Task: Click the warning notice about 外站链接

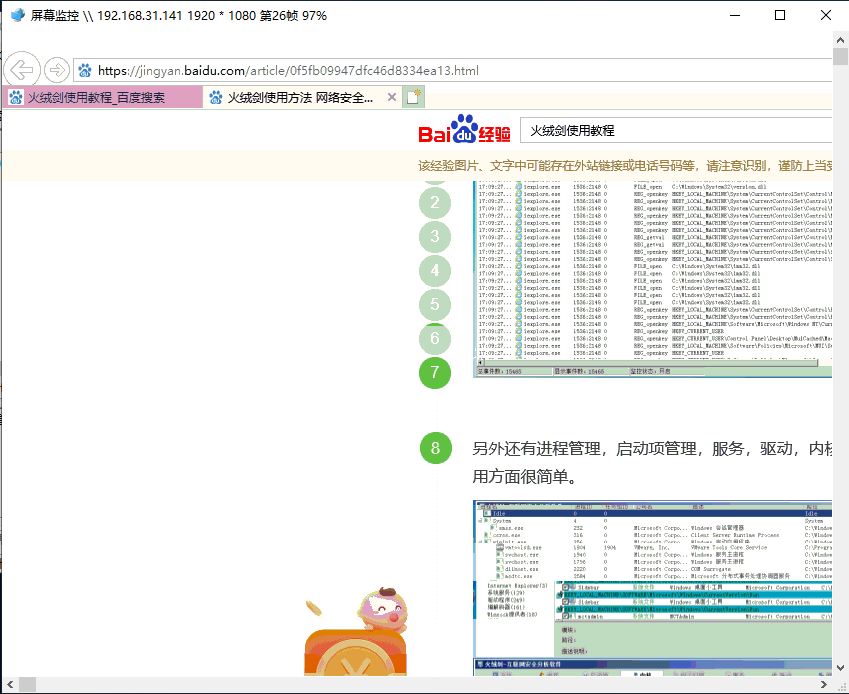Action: [x=625, y=166]
